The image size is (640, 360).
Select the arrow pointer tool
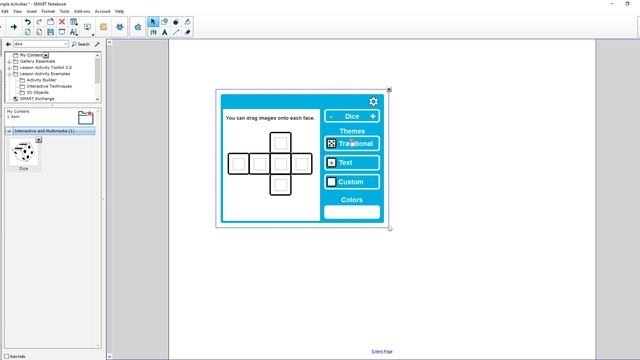(x=153, y=22)
